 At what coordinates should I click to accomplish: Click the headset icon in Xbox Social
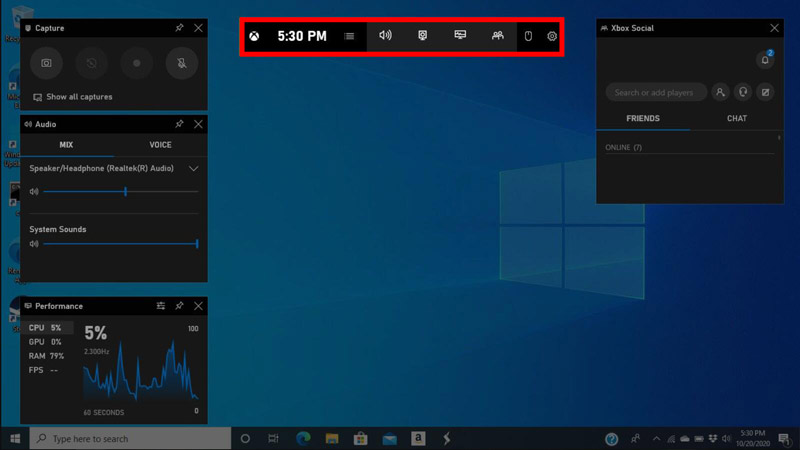[742, 92]
